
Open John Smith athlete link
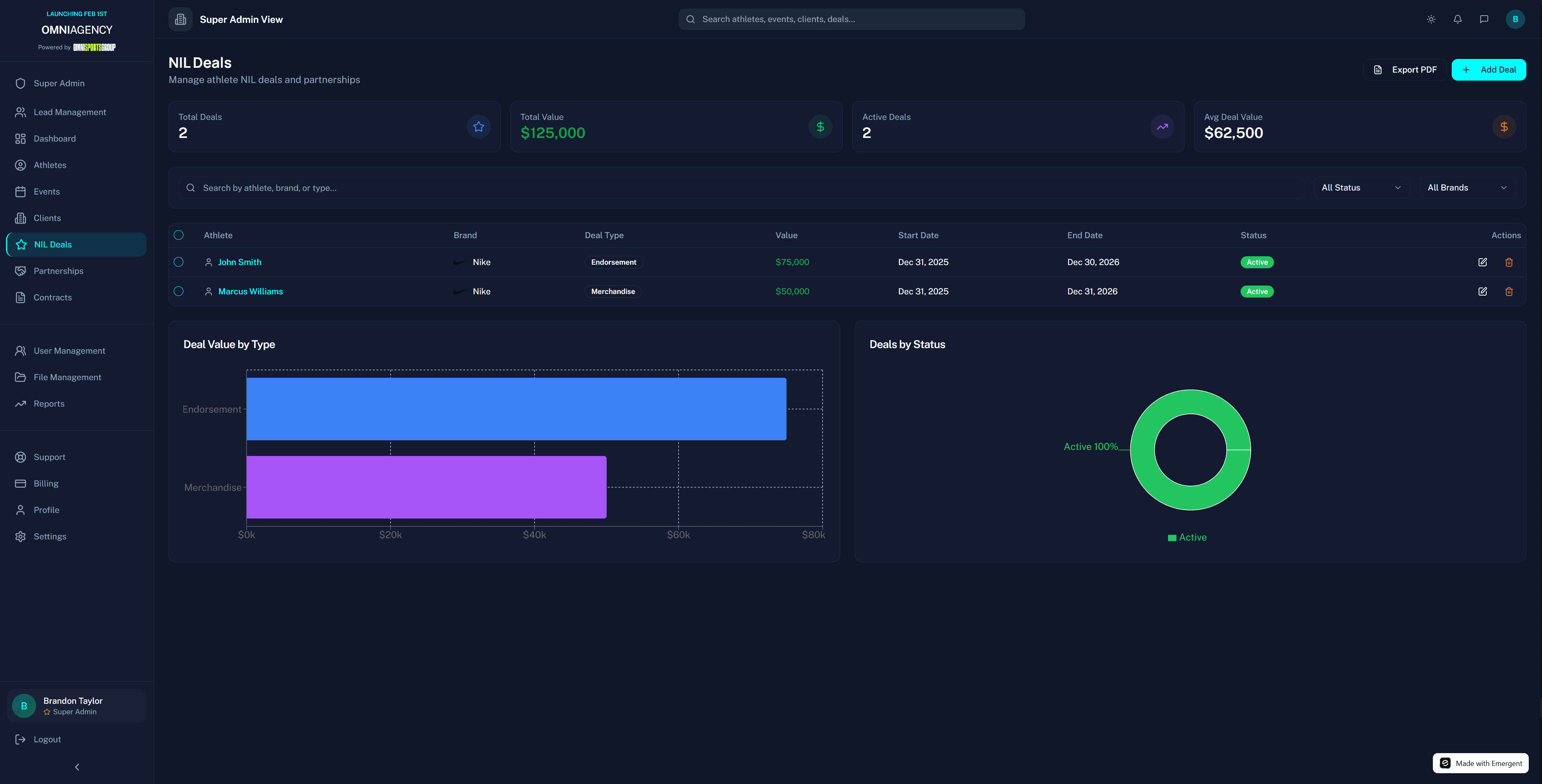240,262
